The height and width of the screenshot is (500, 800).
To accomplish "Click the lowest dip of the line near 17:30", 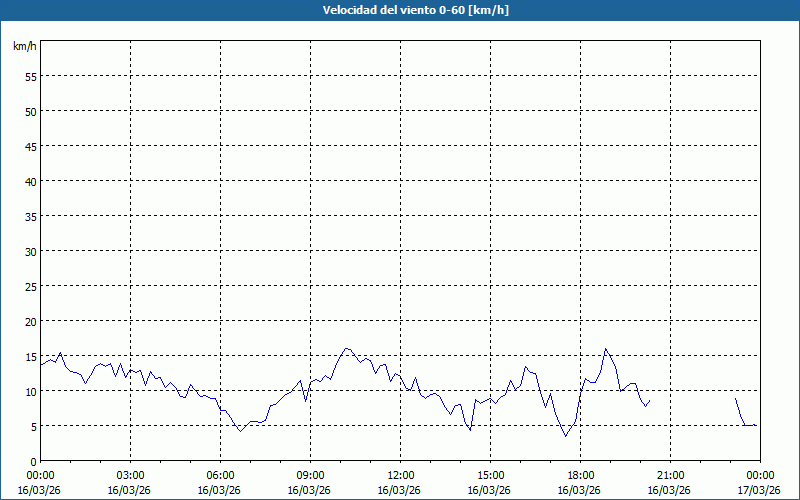I will pos(565,435).
